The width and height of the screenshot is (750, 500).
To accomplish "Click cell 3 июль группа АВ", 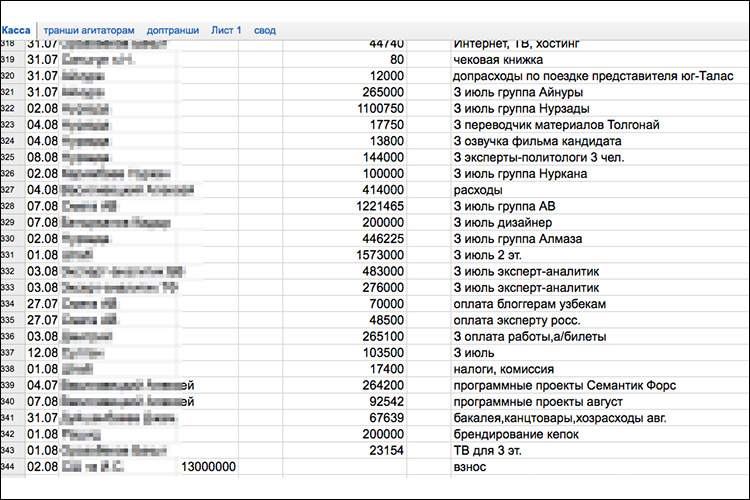I will (600, 206).
